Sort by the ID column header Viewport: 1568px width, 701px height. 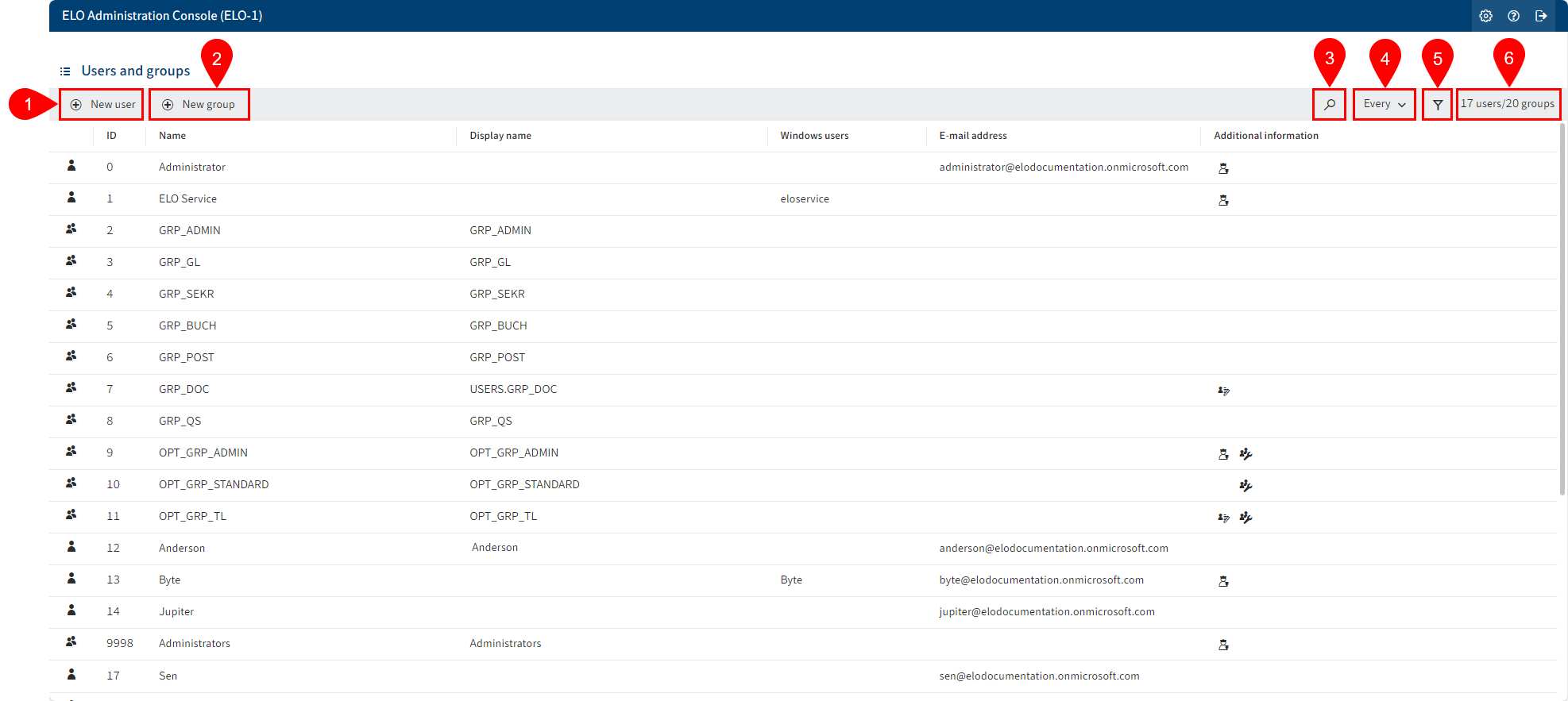[111, 136]
